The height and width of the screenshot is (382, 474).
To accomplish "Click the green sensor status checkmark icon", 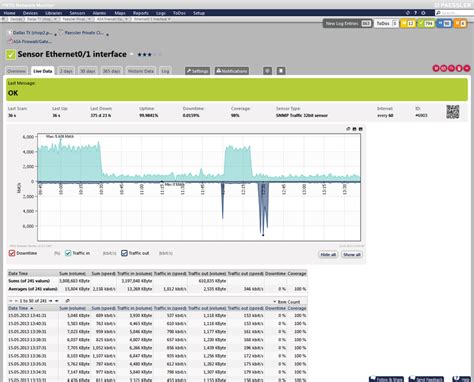I will click(11, 54).
